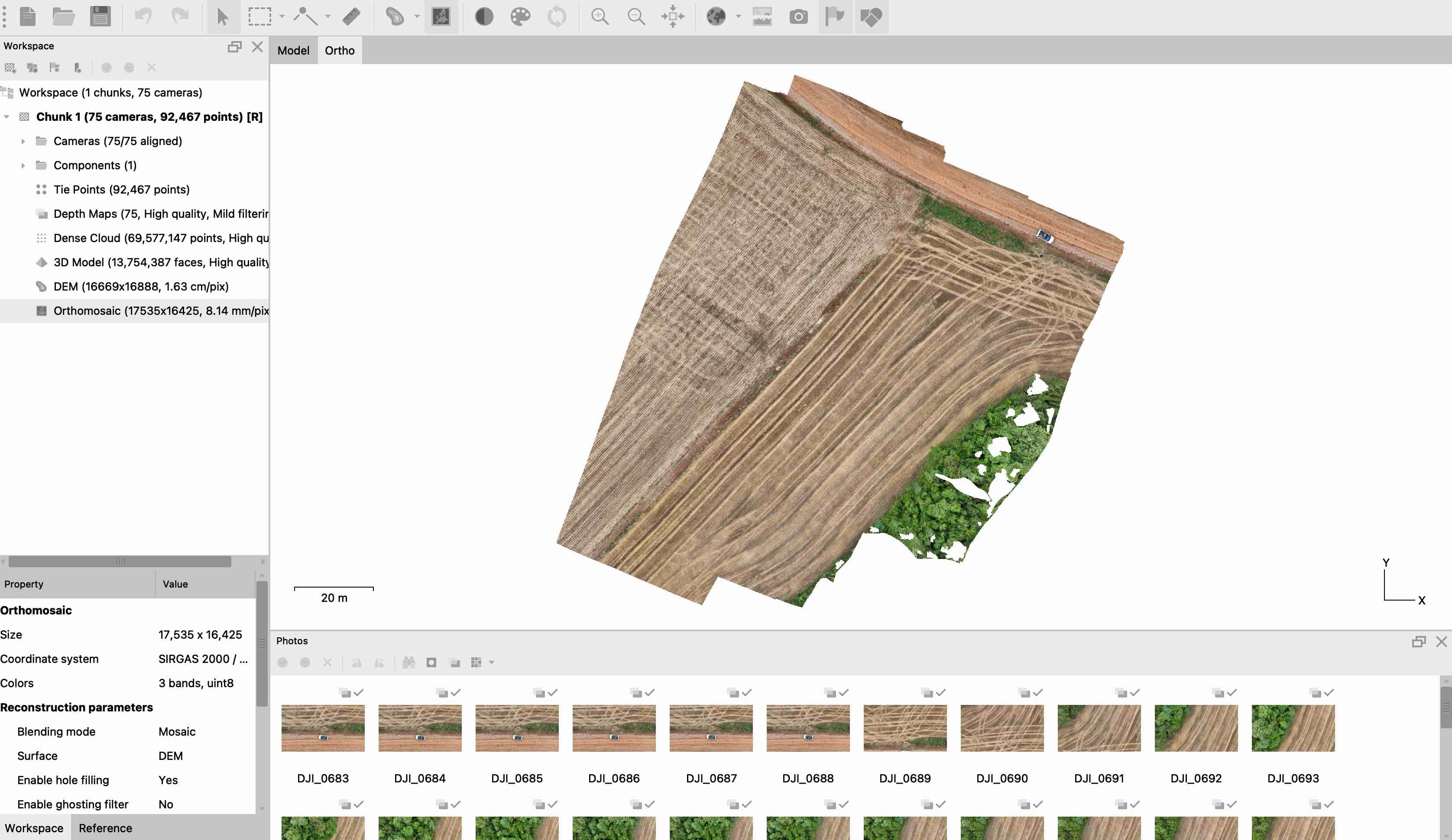Expand the Cameras folder in workspace
The image size is (1452, 840).
[23, 141]
